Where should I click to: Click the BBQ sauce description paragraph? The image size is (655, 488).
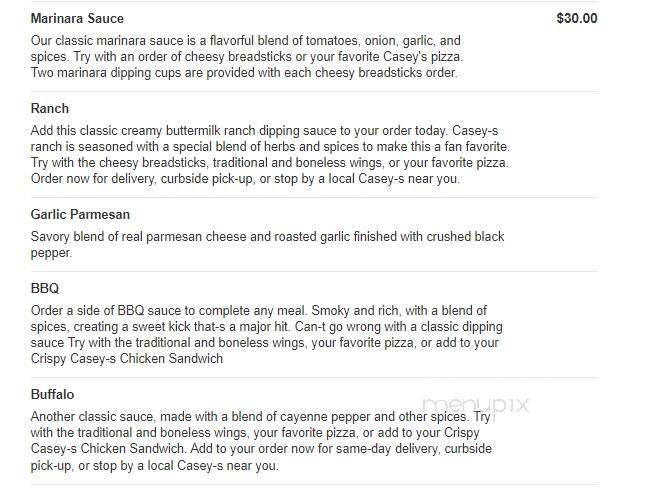[x=267, y=334]
